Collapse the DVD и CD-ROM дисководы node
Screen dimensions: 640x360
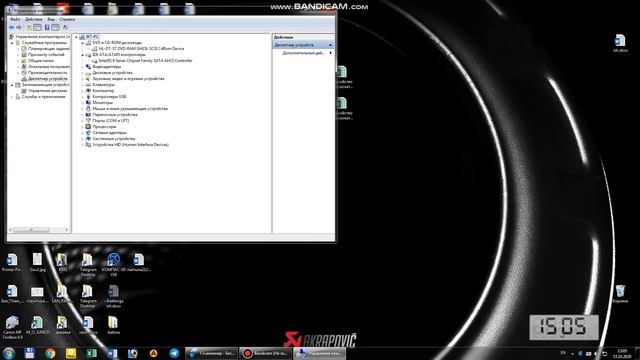point(82,43)
